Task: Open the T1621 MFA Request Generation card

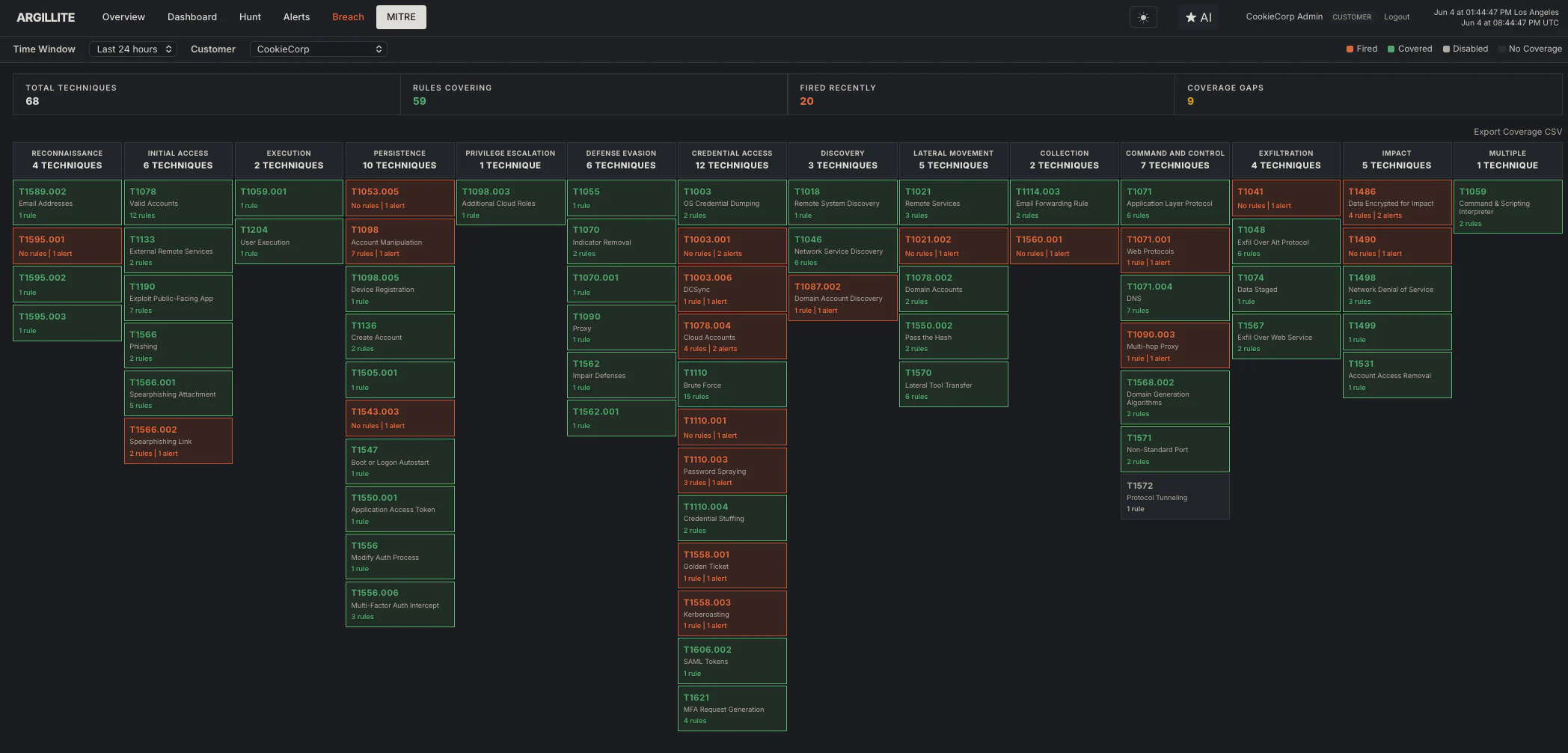Action: [x=732, y=709]
